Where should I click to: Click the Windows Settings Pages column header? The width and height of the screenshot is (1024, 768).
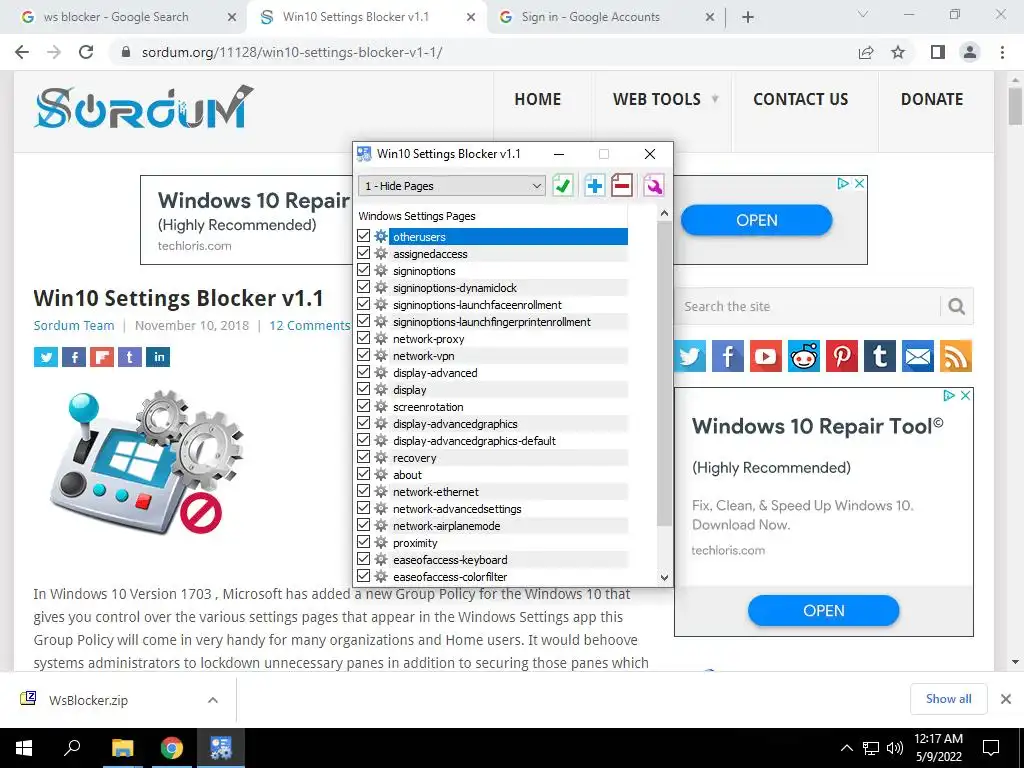point(492,216)
